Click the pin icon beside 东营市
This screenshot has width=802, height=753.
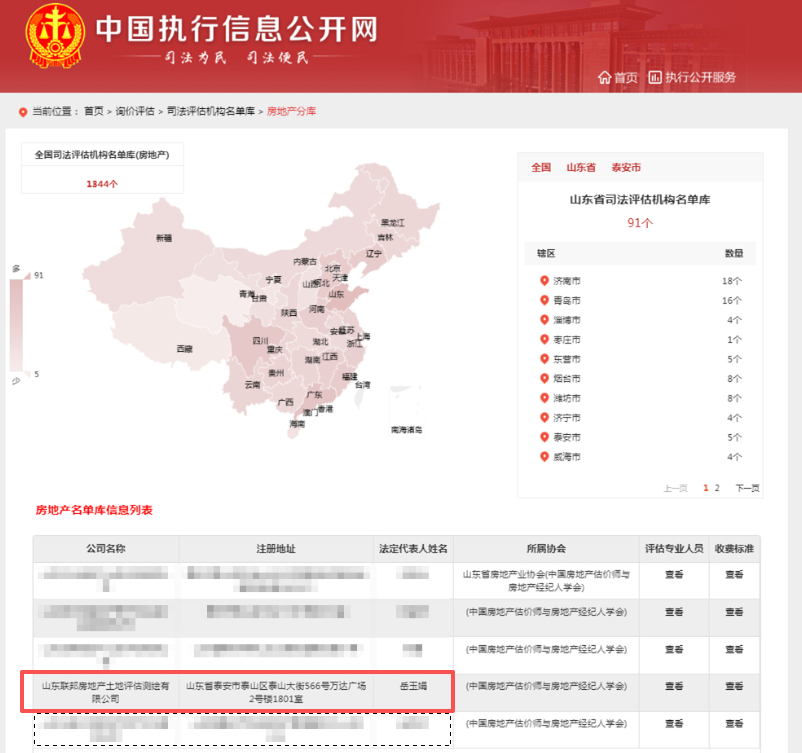tap(544, 359)
